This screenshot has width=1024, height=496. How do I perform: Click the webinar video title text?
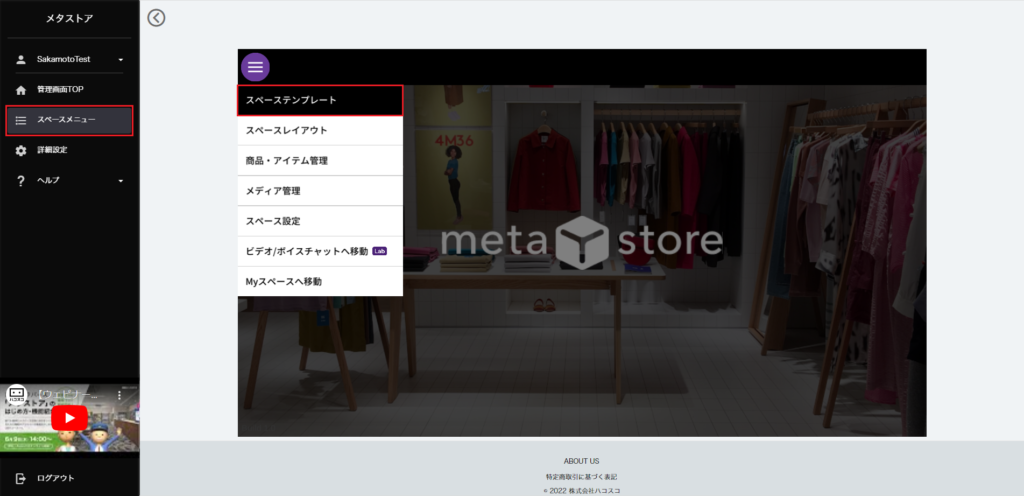[x=68, y=395]
